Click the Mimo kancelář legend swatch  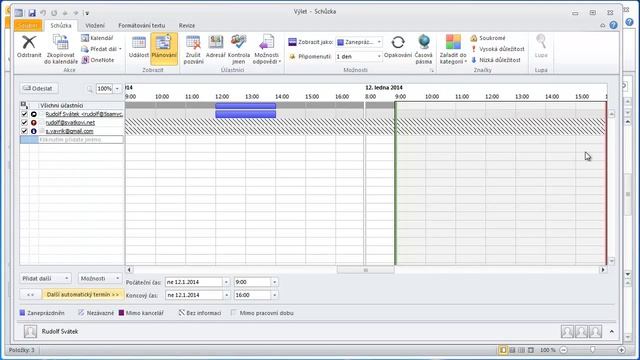tap(121, 313)
